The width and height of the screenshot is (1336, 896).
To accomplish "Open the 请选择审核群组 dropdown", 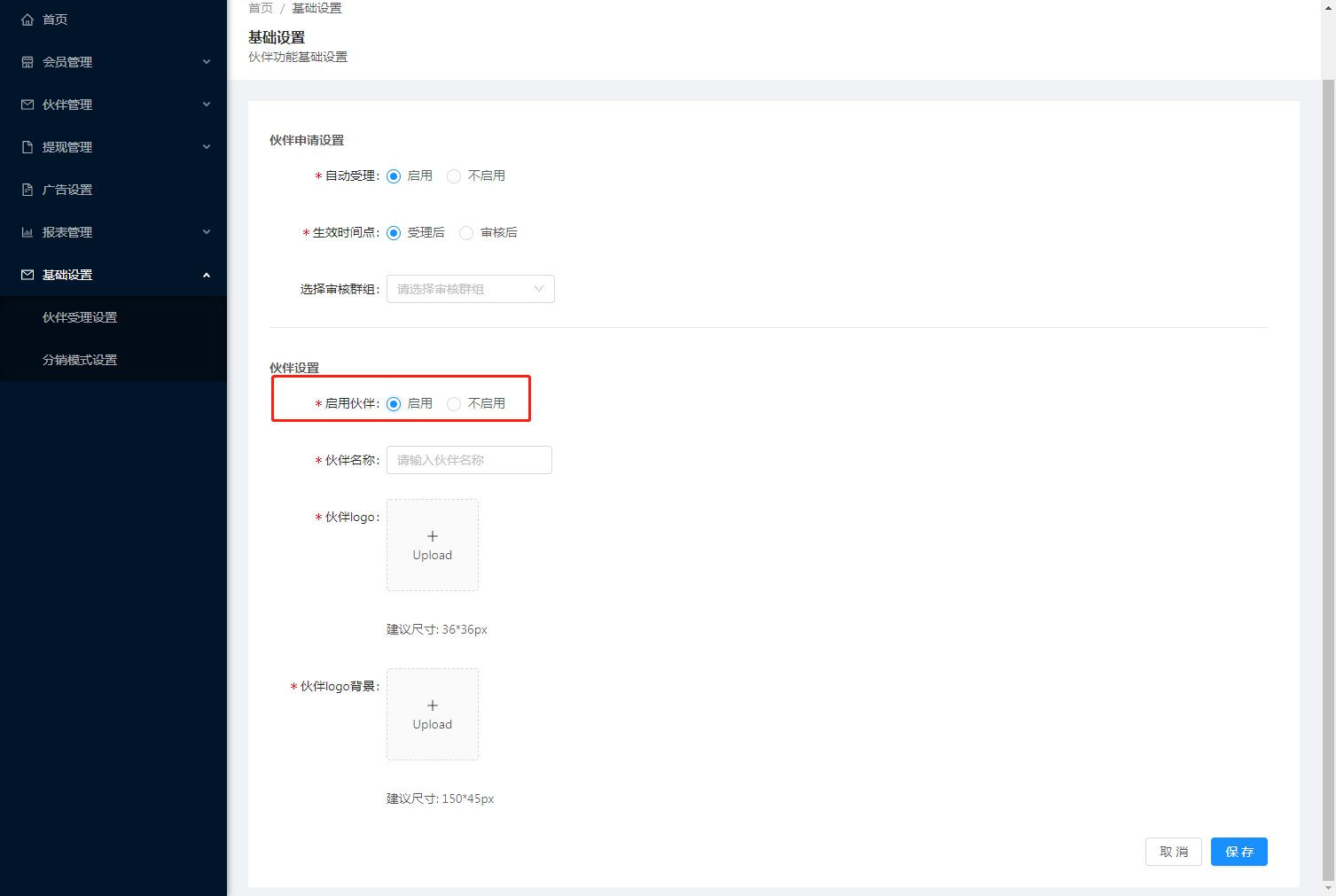I will pos(471,289).
